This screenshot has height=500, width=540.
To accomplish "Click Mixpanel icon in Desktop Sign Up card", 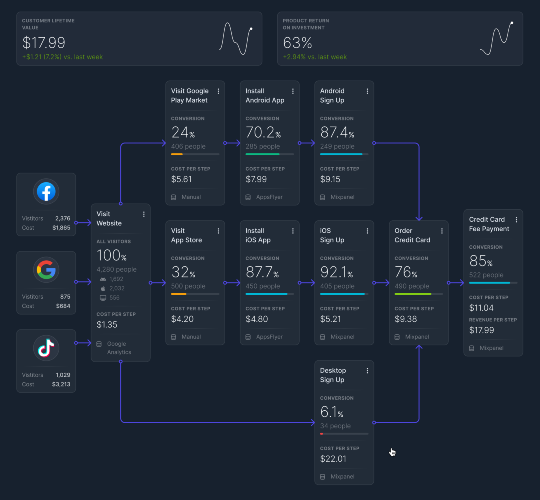I will (322, 477).
